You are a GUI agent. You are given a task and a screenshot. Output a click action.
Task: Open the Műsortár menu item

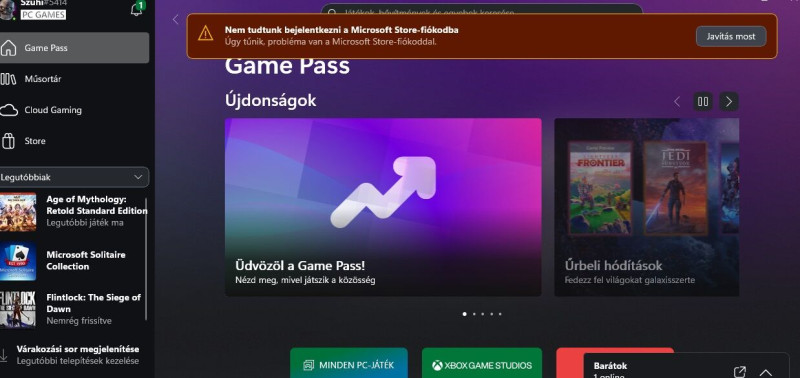(x=74, y=79)
